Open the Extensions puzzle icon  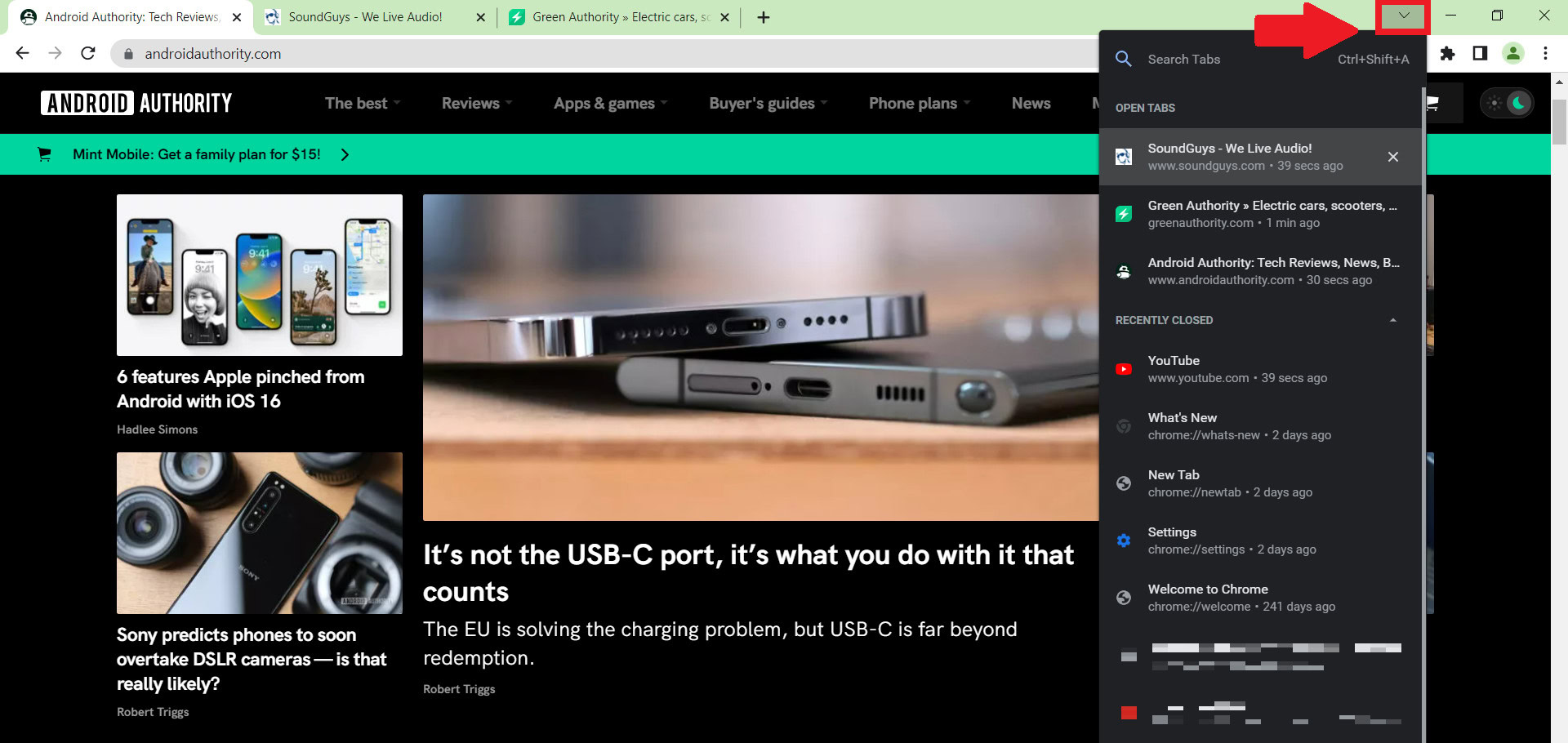pyautogui.click(x=1447, y=53)
